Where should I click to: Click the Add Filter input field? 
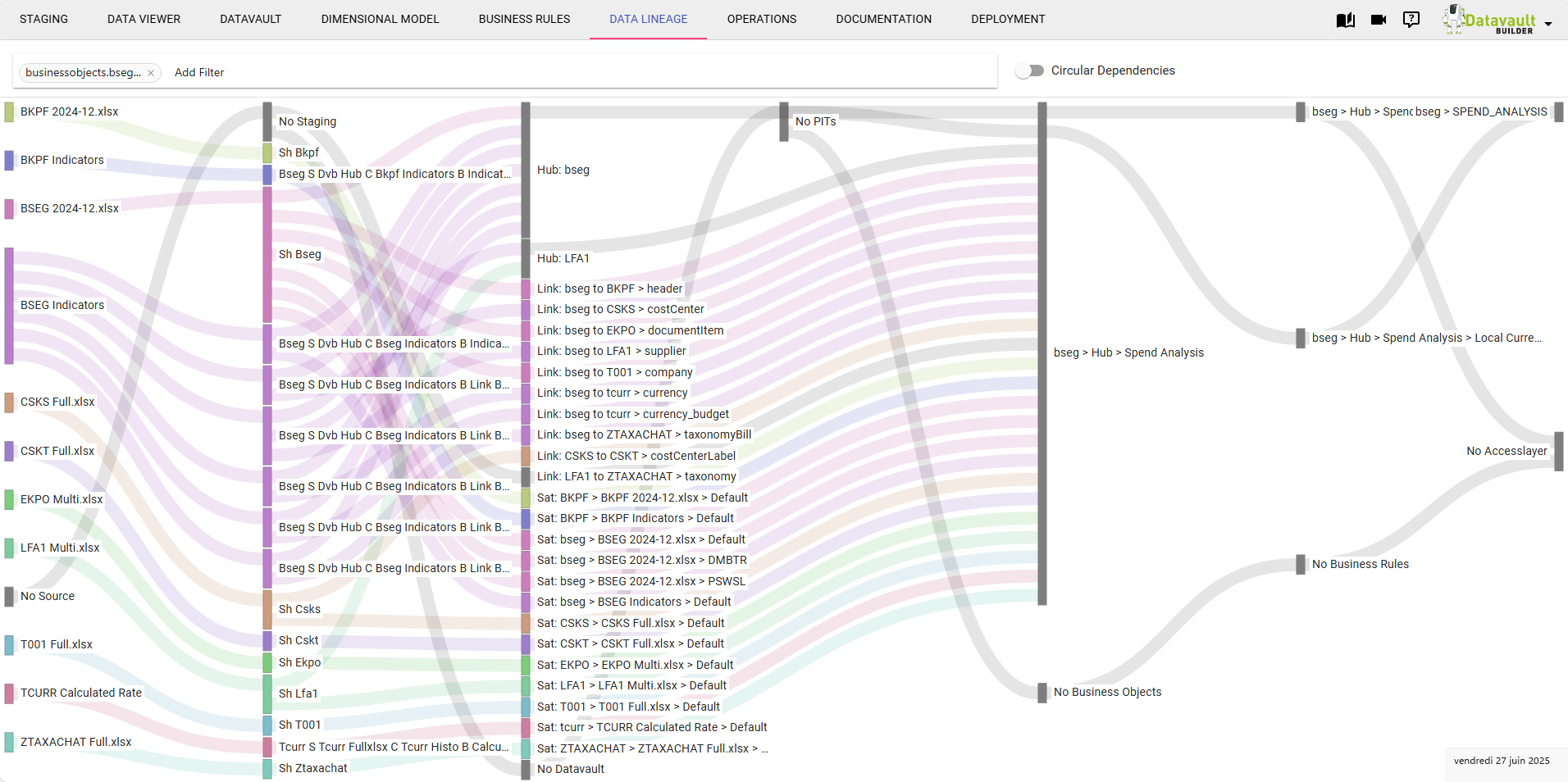click(x=199, y=72)
